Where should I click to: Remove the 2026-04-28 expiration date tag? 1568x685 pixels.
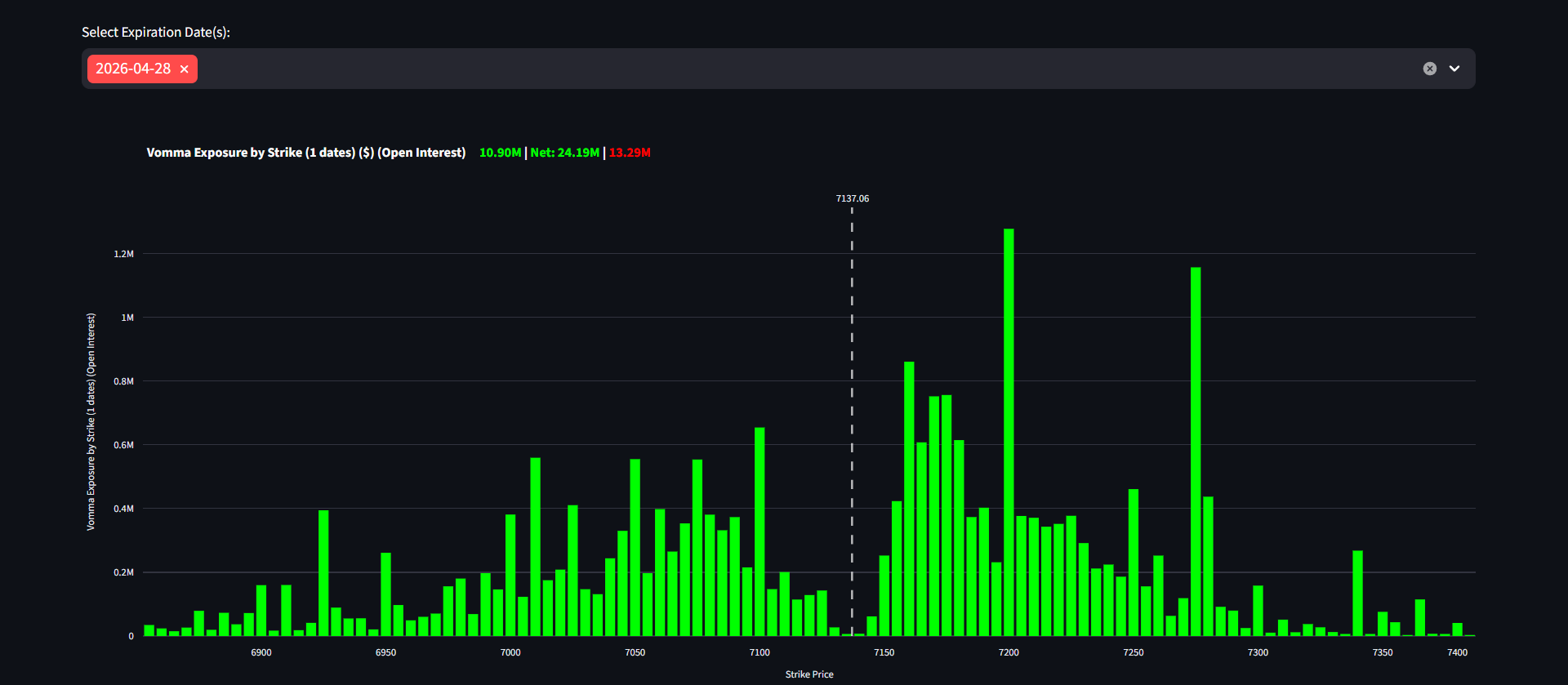coord(185,69)
